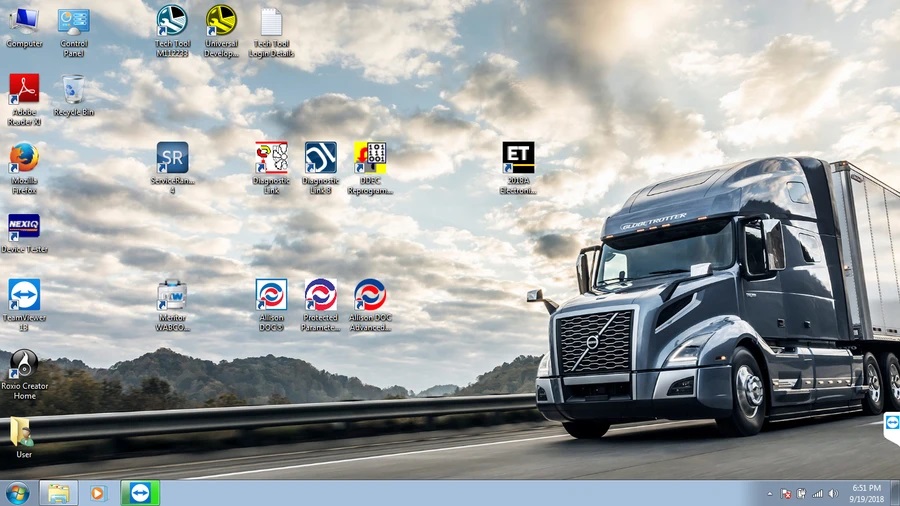Select the yellow Universal Development desktop icon
The width and height of the screenshot is (900, 506).
point(221,21)
